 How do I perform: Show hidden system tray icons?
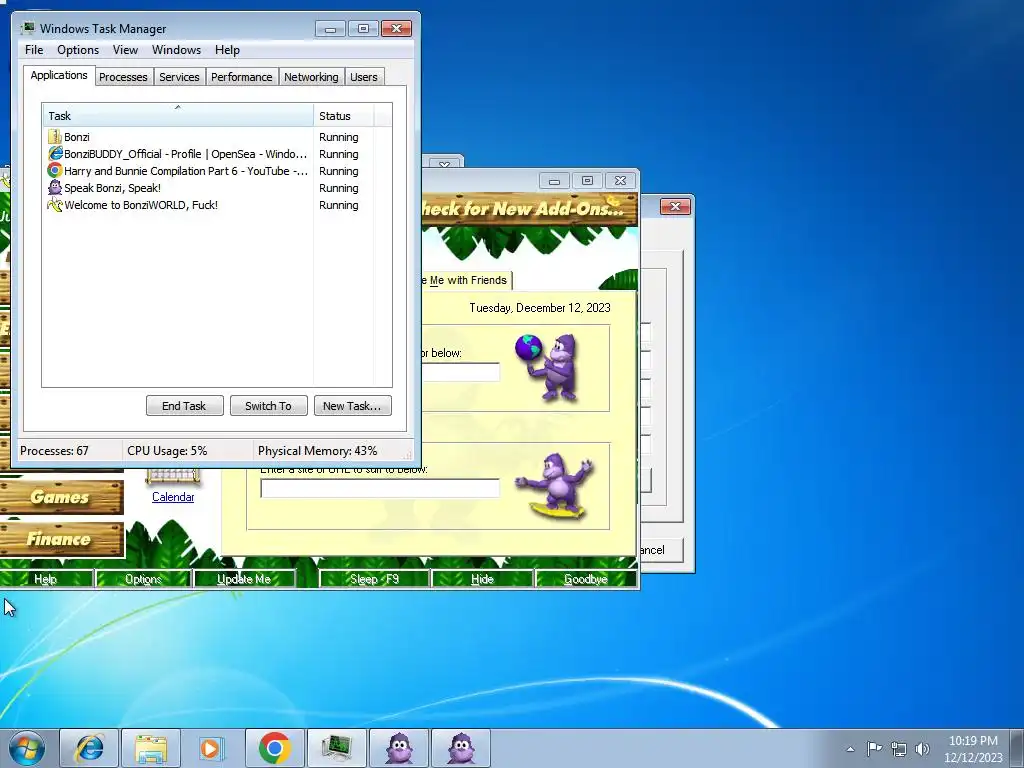click(850, 749)
